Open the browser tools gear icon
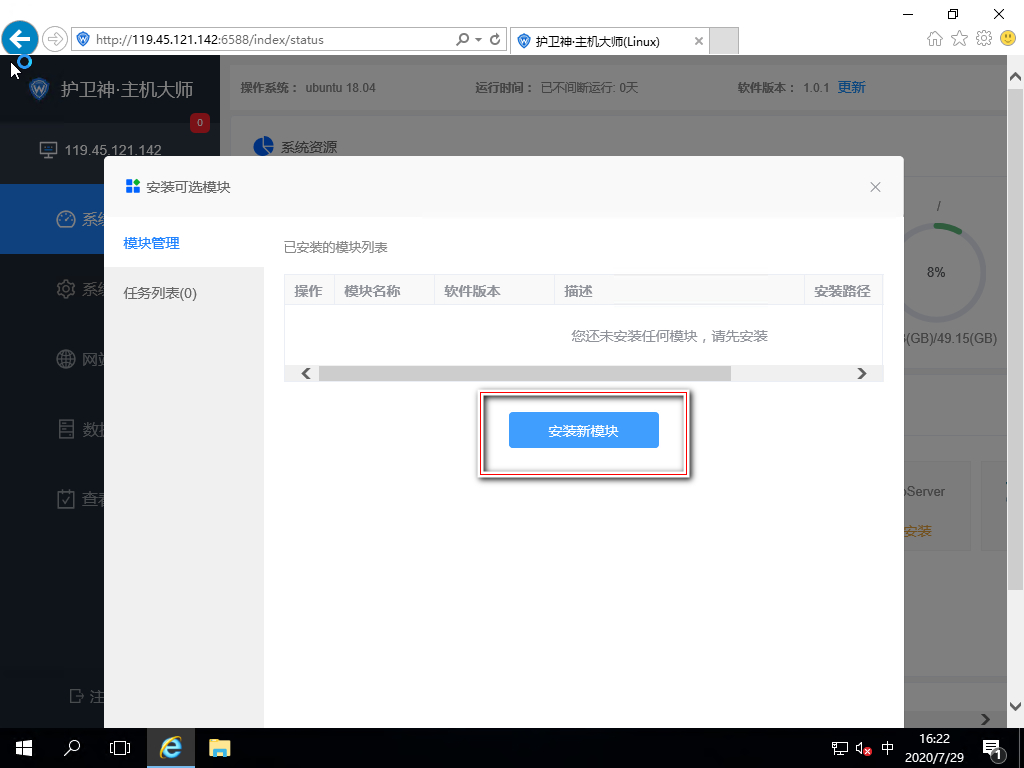1024x768 pixels. point(984,39)
